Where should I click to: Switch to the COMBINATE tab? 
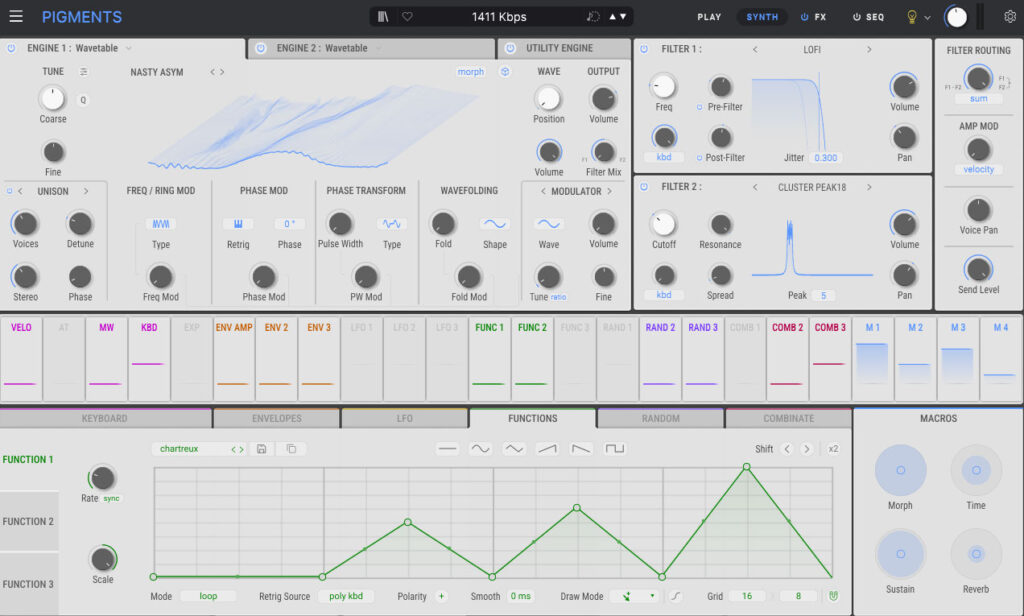point(788,418)
